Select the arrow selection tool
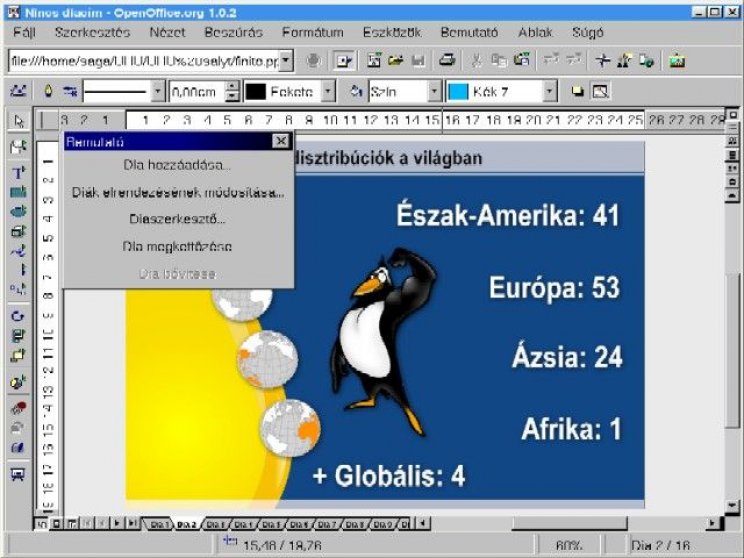 tap(18, 121)
